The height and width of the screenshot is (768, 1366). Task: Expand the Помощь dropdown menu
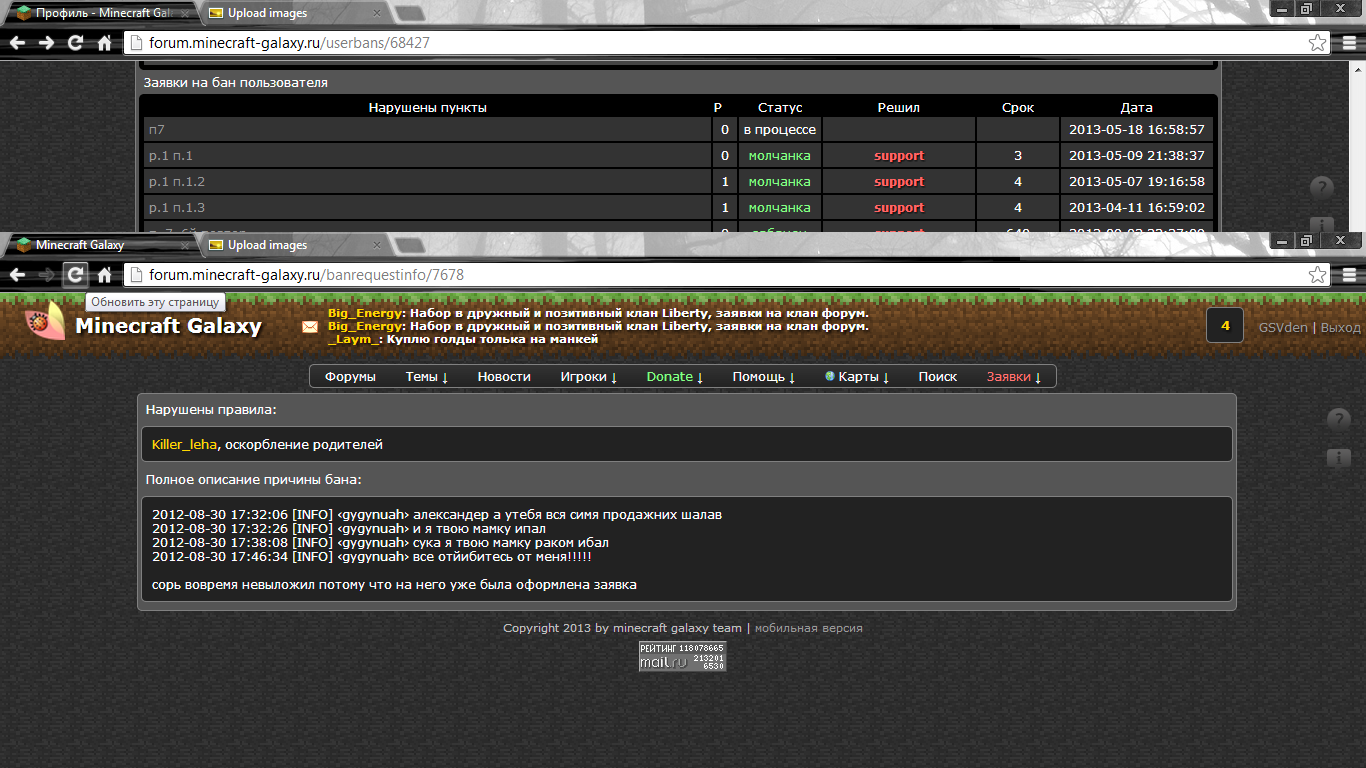coord(764,377)
